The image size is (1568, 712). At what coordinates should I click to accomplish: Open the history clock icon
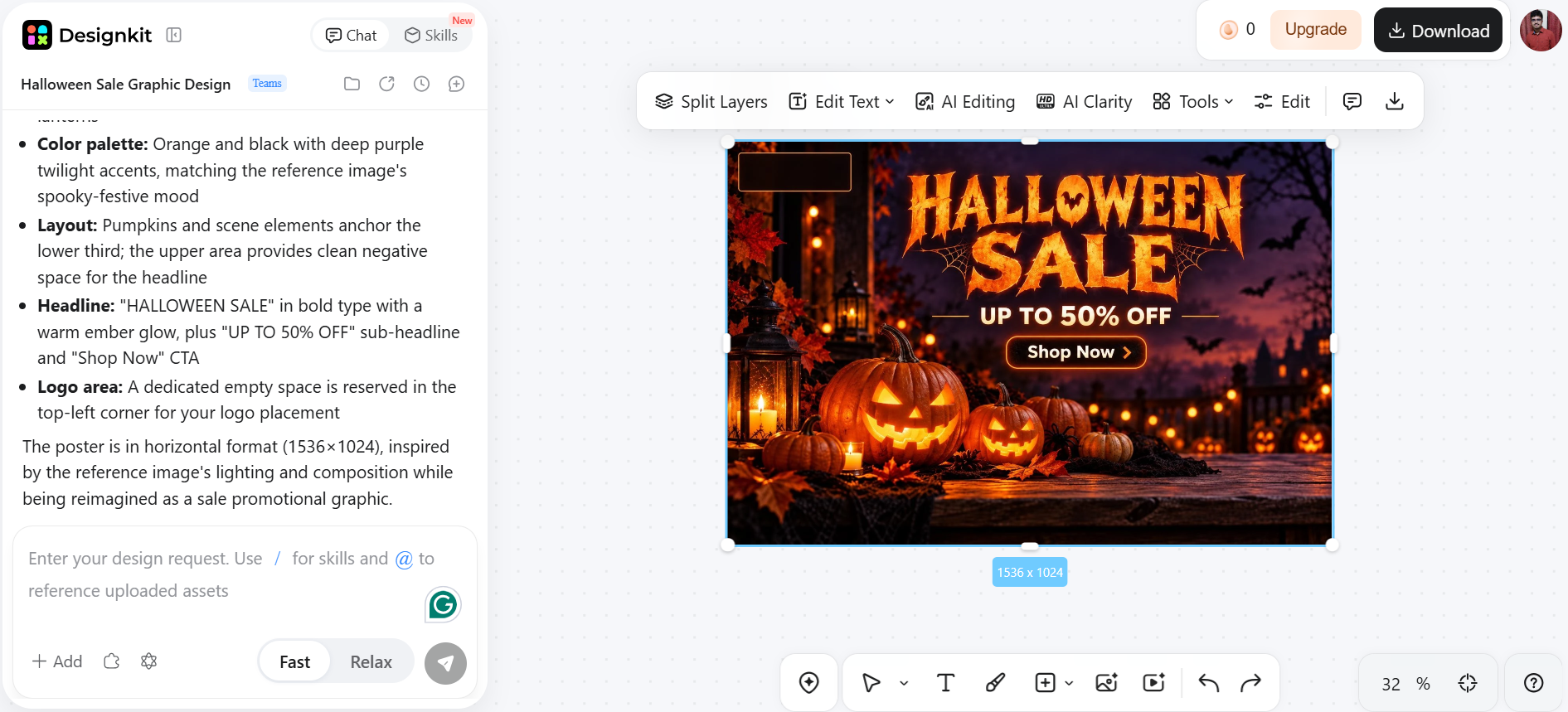click(x=421, y=84)
